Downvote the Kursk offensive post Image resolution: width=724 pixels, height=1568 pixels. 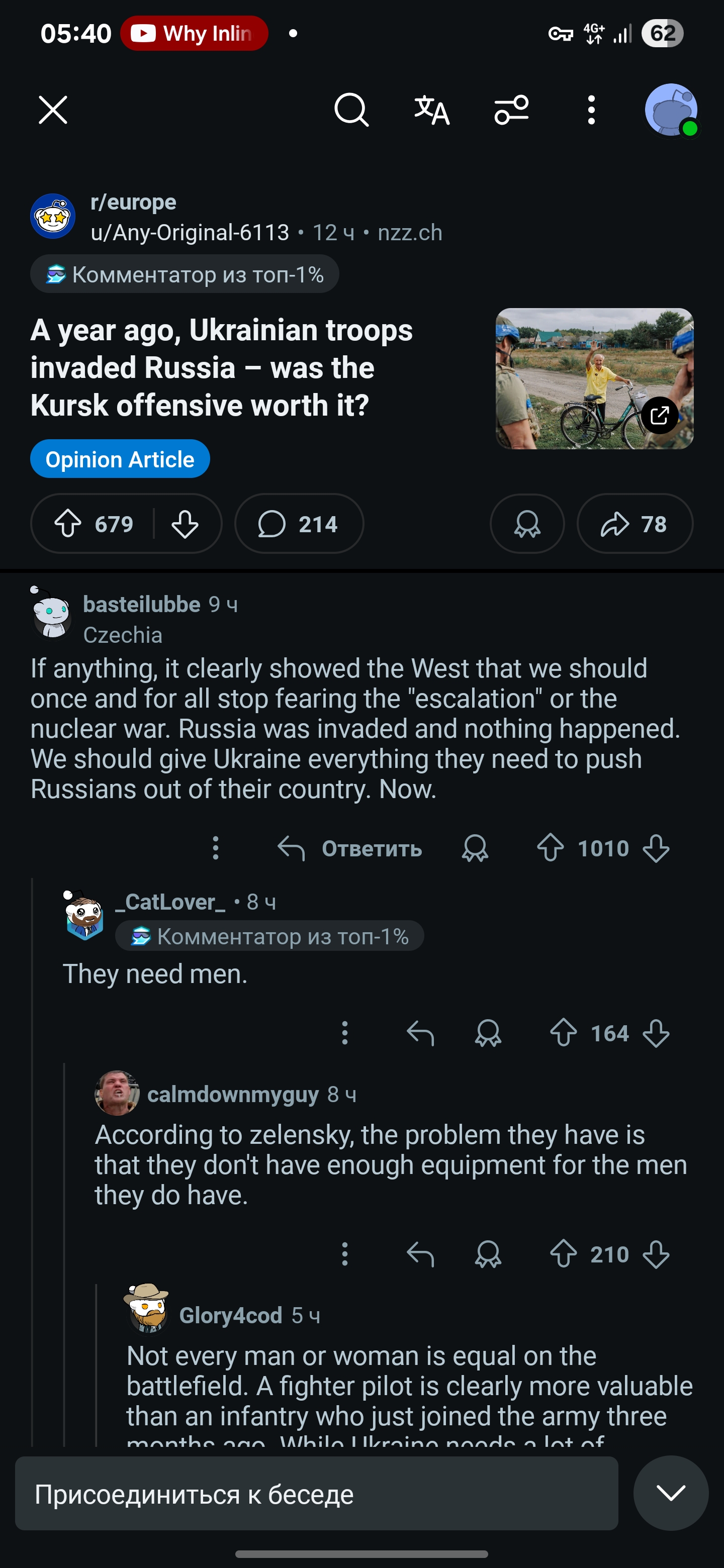[x=185, y=524]
